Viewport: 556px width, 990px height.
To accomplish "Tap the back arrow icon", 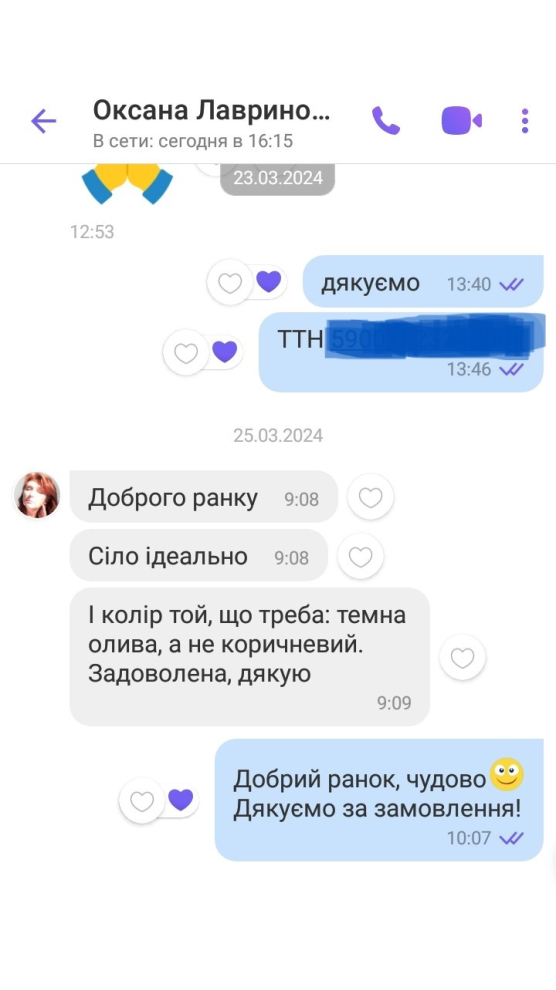I will 44,121.
